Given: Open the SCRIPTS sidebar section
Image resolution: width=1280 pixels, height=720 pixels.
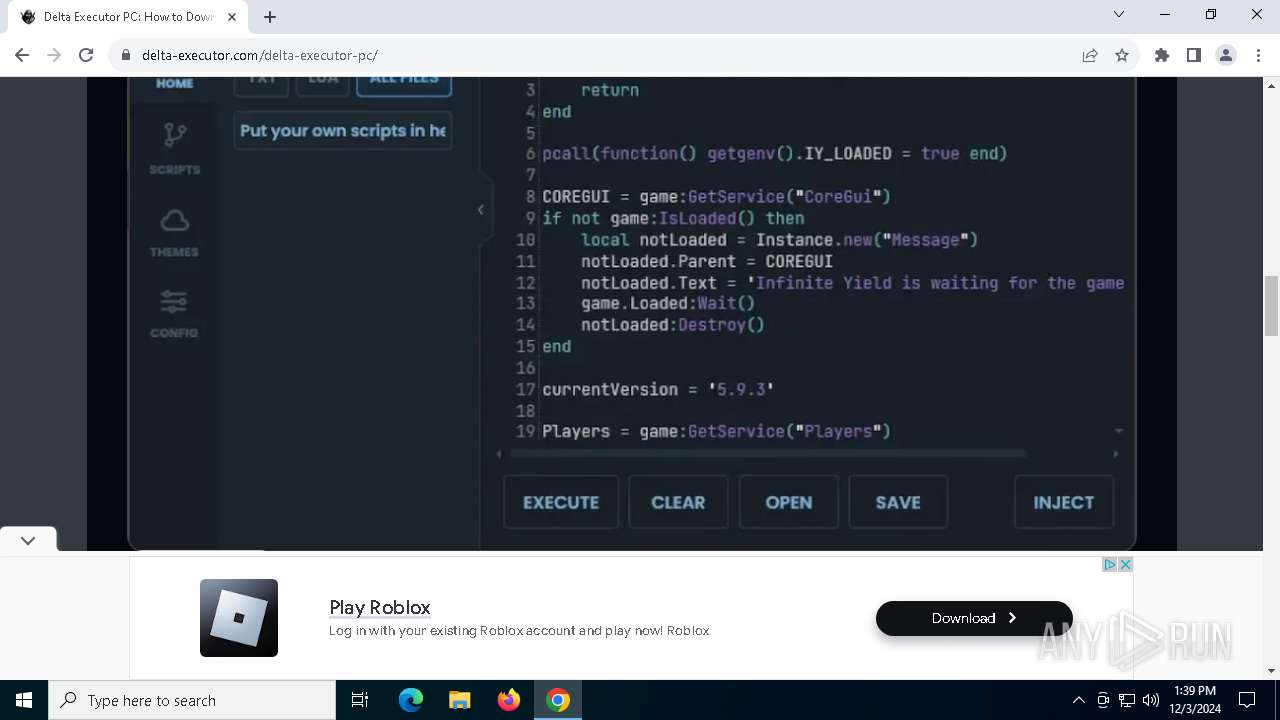Looking at the screenshot, I should [174, 148].
